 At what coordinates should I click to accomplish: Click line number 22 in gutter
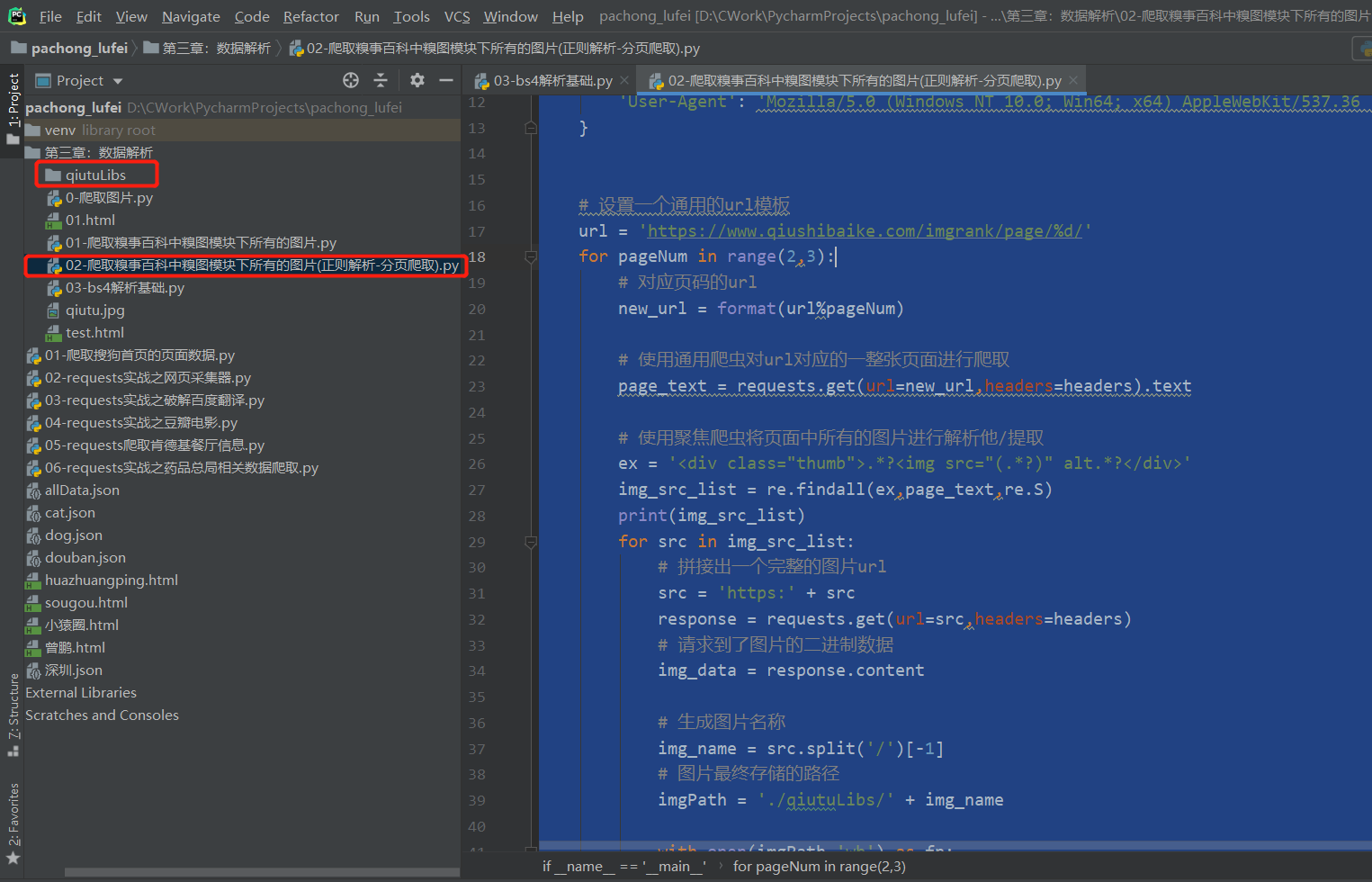point(477,361)
